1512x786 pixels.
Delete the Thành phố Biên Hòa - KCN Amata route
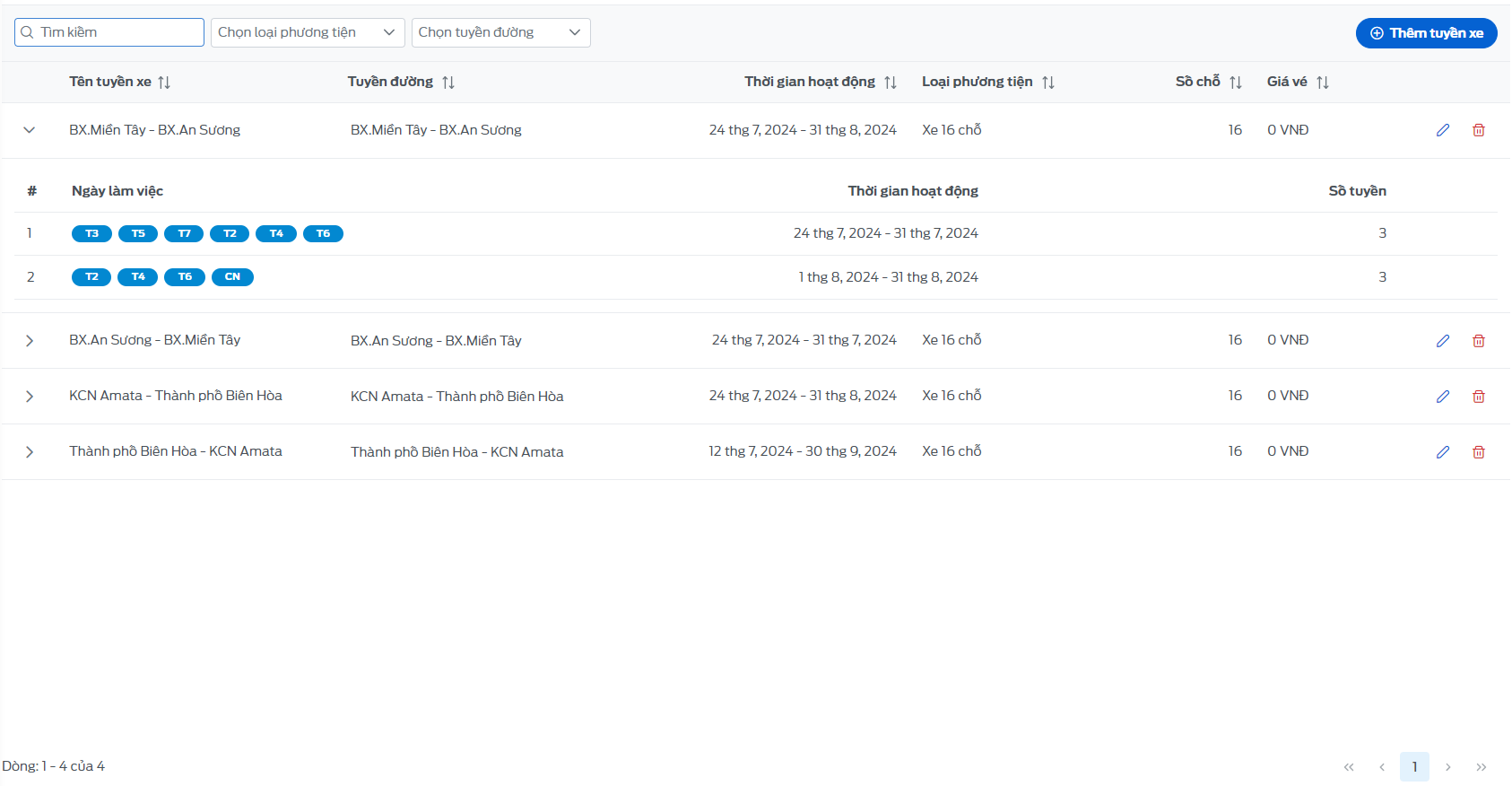pos(1479,452)
